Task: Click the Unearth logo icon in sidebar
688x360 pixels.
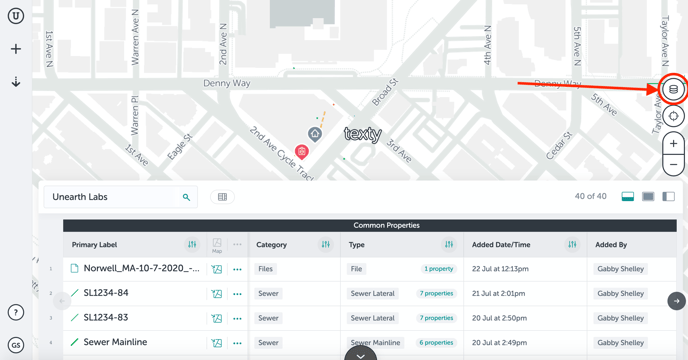Action: pyautogui.click(x=16, y=16)
